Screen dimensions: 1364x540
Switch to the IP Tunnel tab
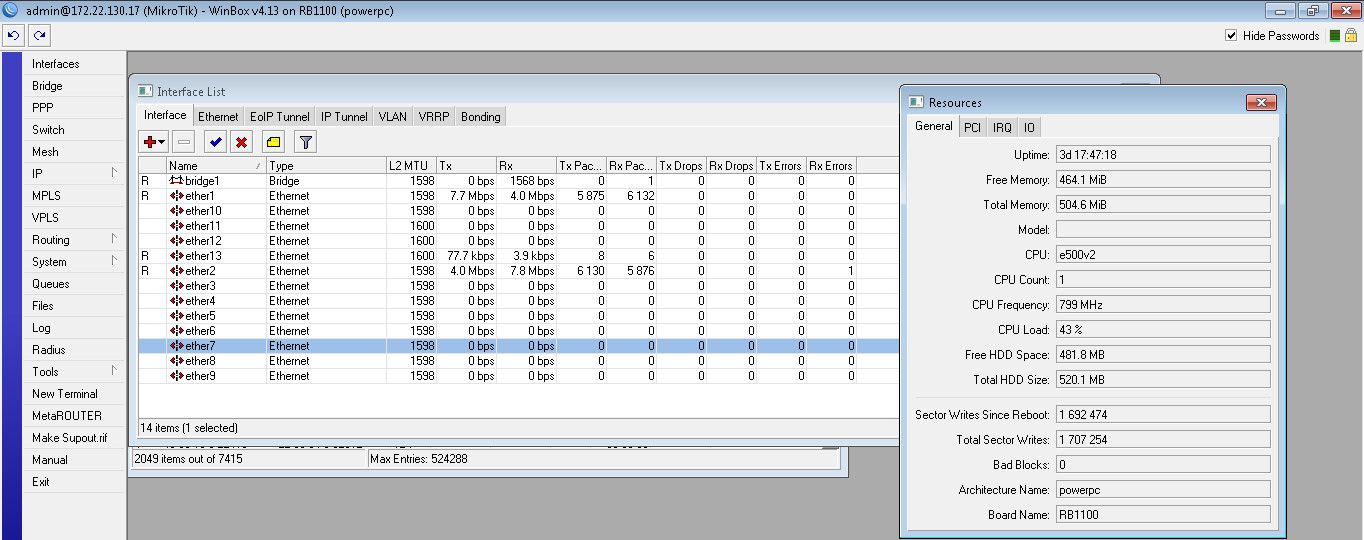click(x=344, y=117)
